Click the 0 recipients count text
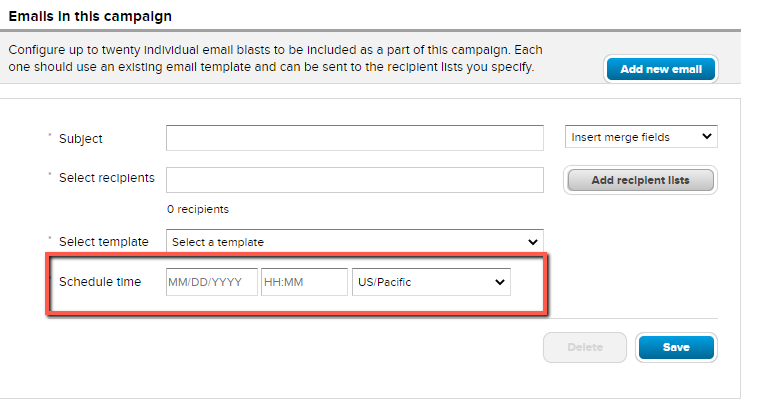The image size is (761, 399). tap(198, 209)
